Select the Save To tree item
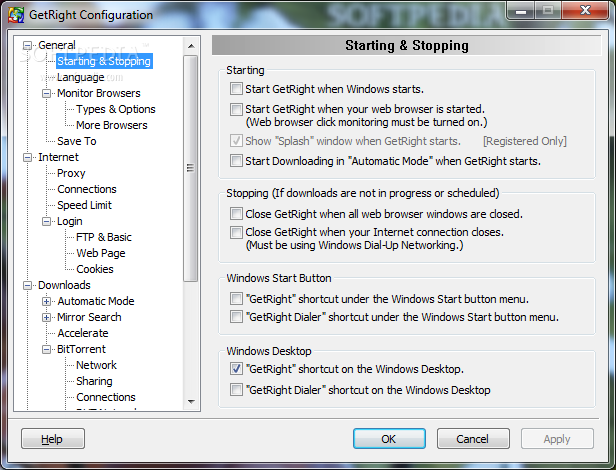This screenshot has width=616, height=470. point(77,141)
